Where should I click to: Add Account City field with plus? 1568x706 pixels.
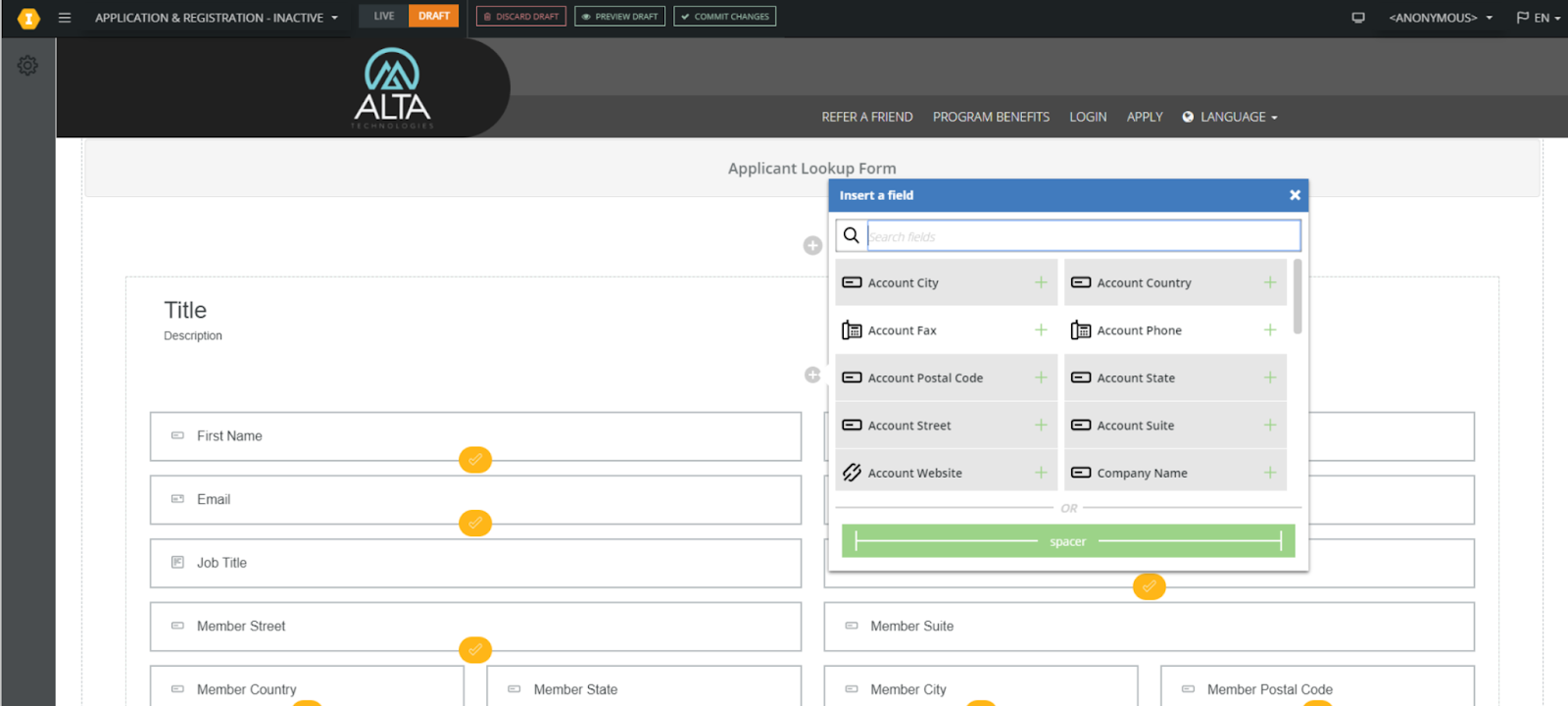point(1041,282)
